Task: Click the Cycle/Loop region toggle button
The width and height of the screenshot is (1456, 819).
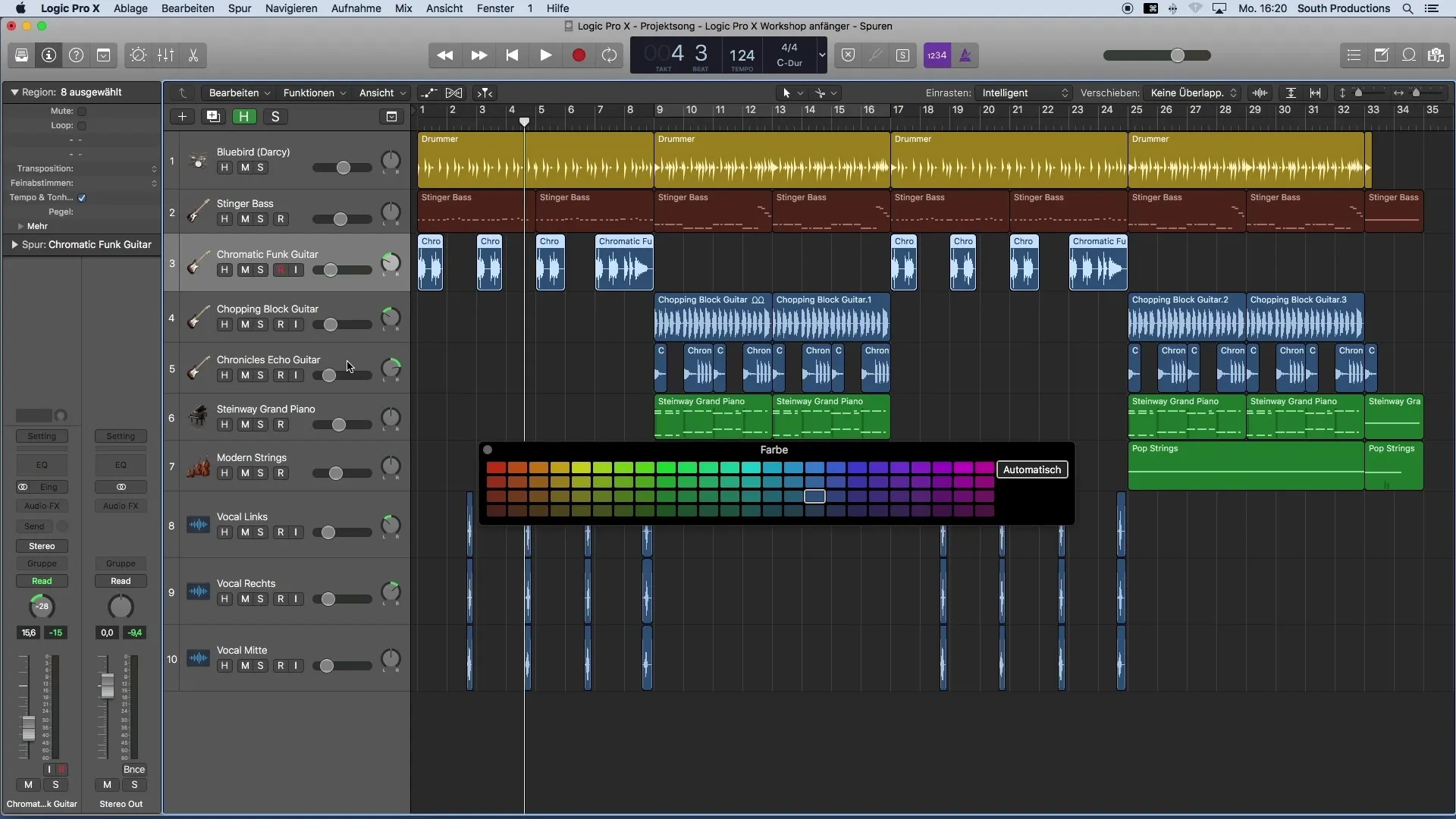Action: point(610,55)
